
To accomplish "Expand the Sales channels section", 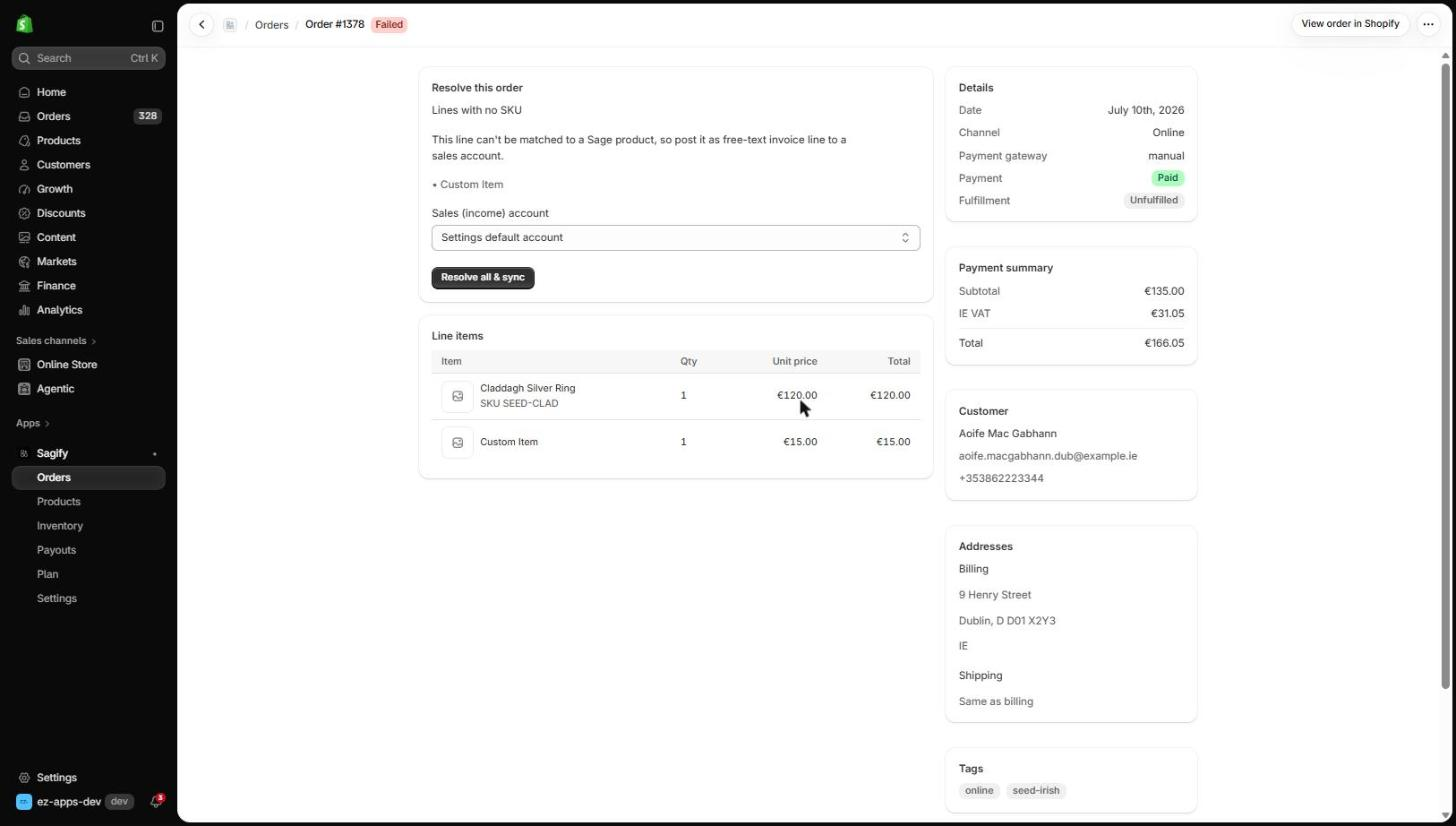I will pos(56,341).
